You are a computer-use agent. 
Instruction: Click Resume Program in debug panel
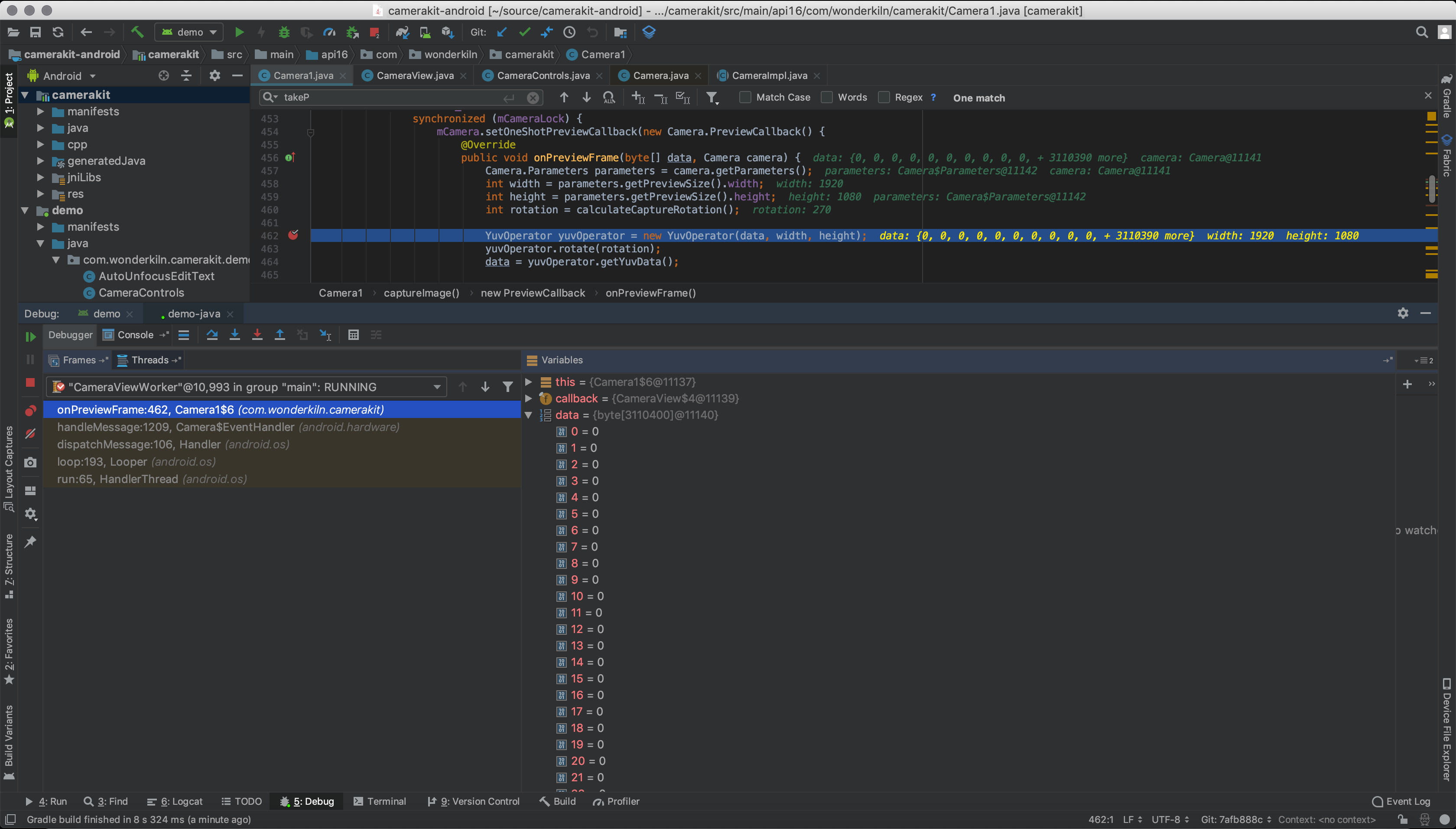(x=31, y=336)
